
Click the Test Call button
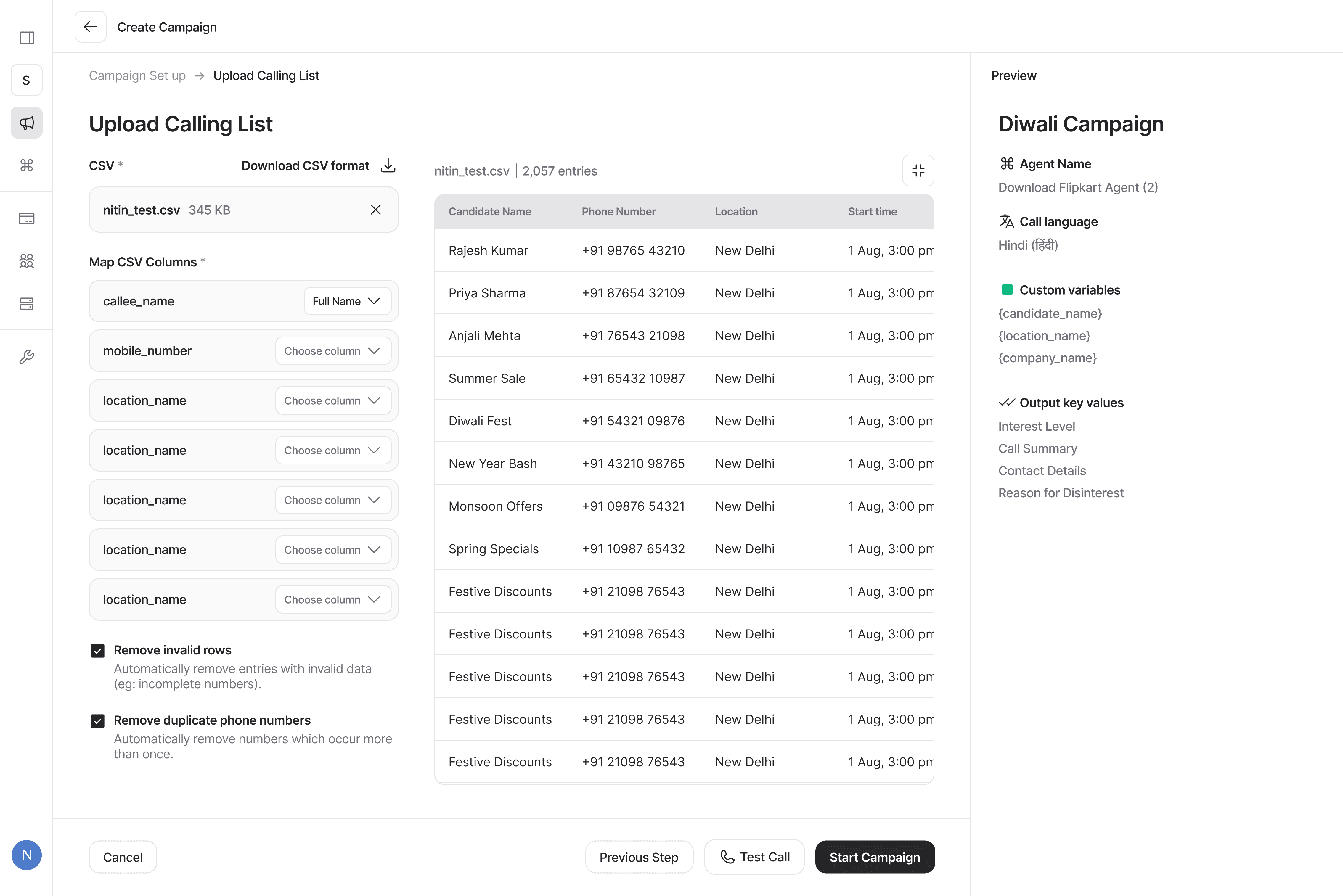pos(754,857)
